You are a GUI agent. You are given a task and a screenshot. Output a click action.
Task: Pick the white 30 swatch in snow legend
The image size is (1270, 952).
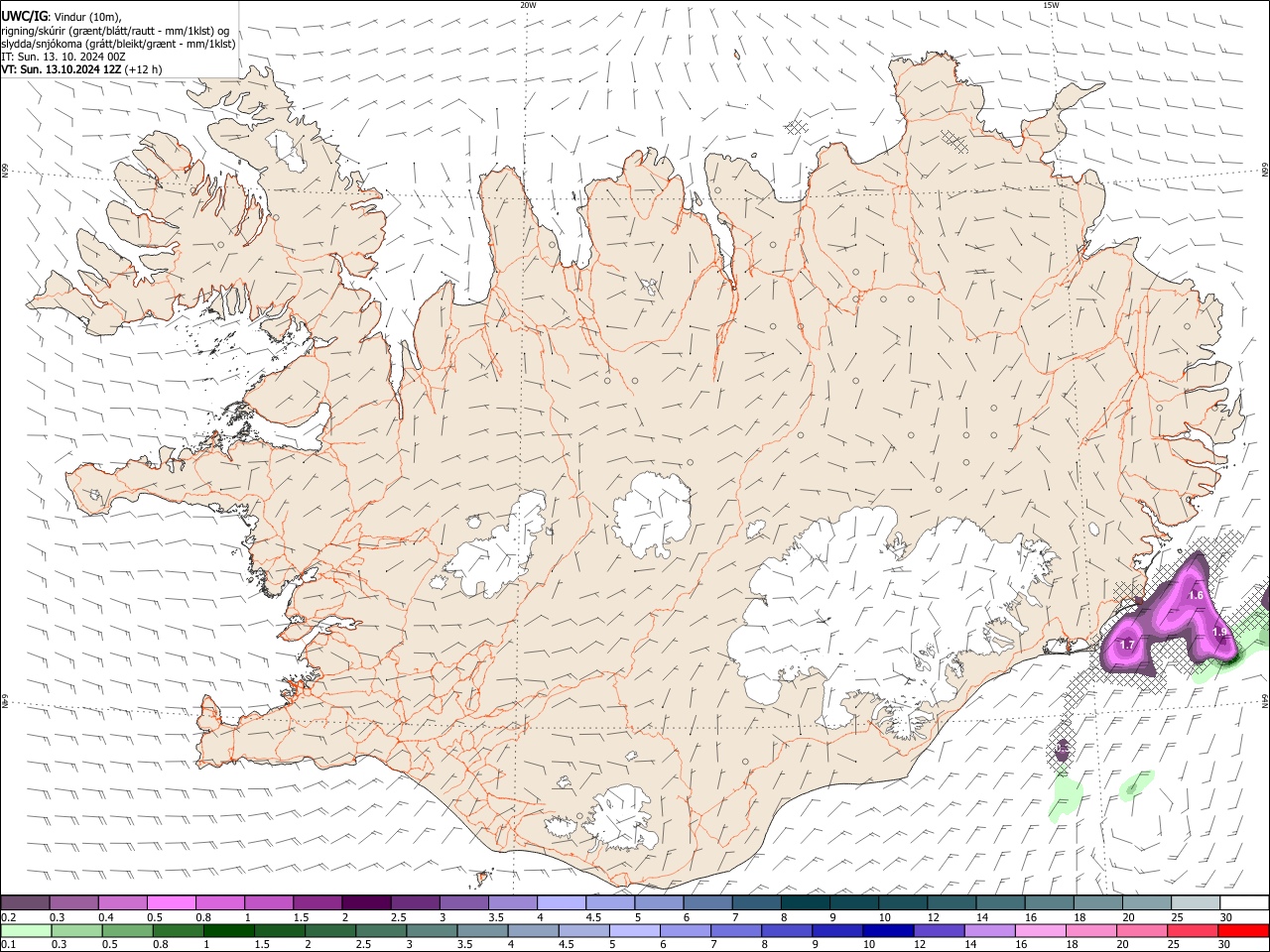click(x=1244, y=903)
